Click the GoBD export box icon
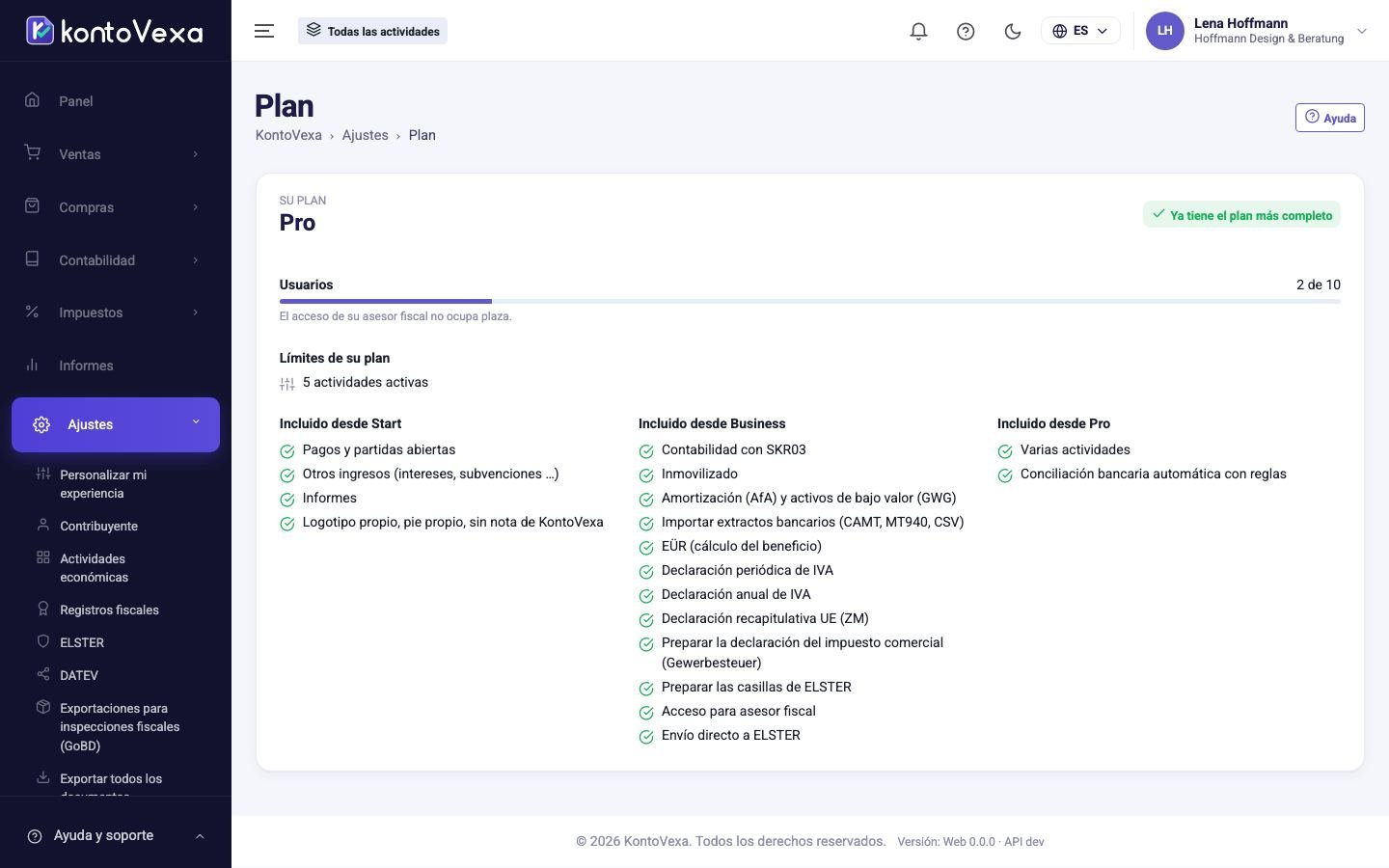Image resolution: width=1389 pixels, height=868 pixels. [42, 707]
